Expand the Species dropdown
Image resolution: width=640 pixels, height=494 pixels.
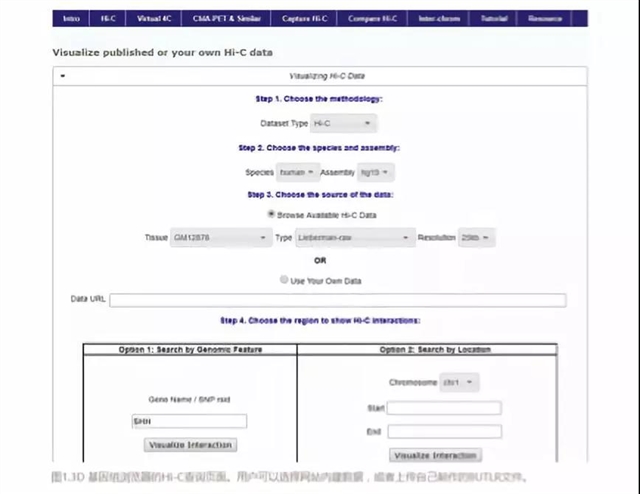[296, 172]
